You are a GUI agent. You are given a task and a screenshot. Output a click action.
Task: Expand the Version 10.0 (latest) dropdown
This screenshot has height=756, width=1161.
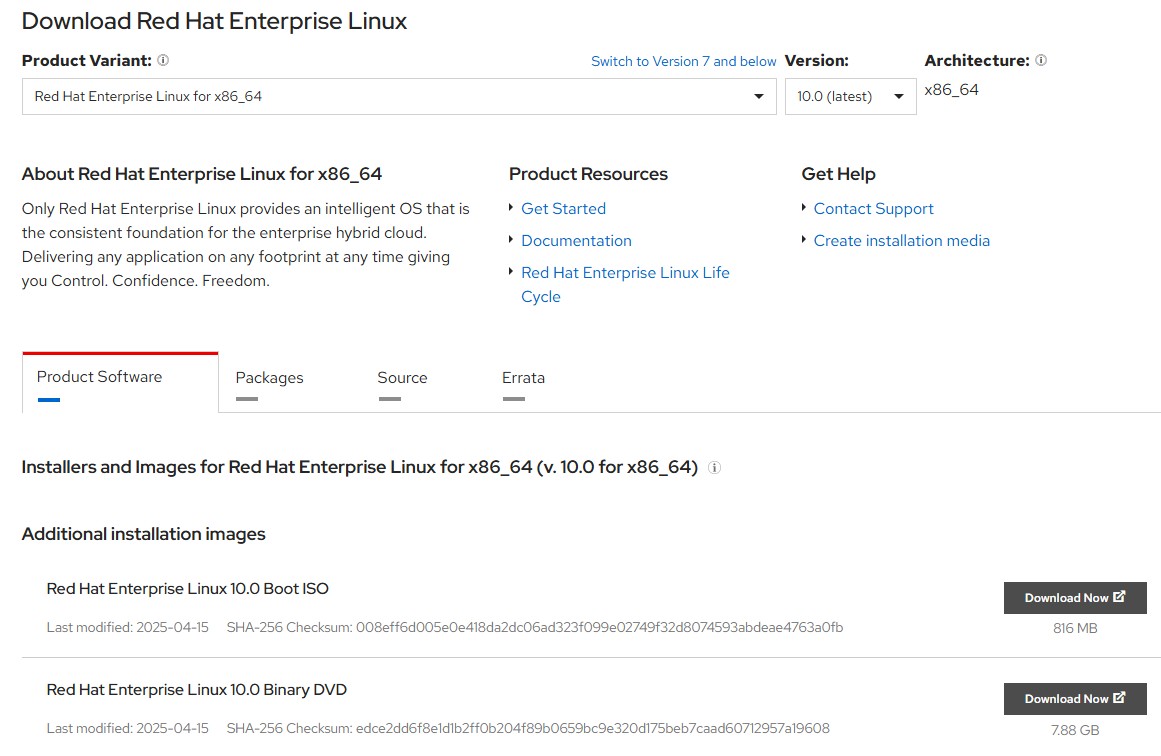pyautogui.click(x=851, y=96)
